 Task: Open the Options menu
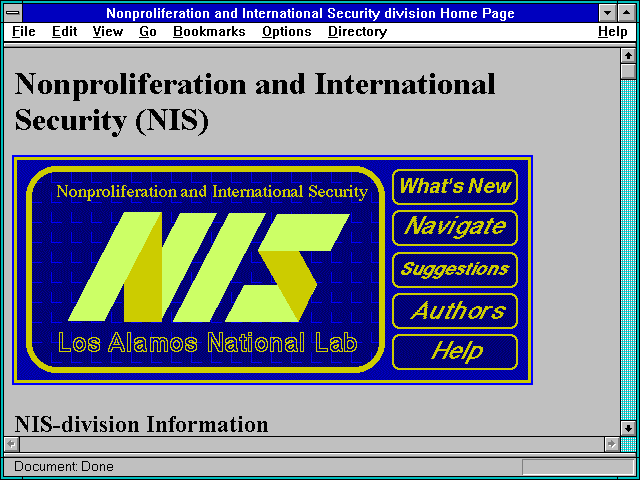[287, 32]
